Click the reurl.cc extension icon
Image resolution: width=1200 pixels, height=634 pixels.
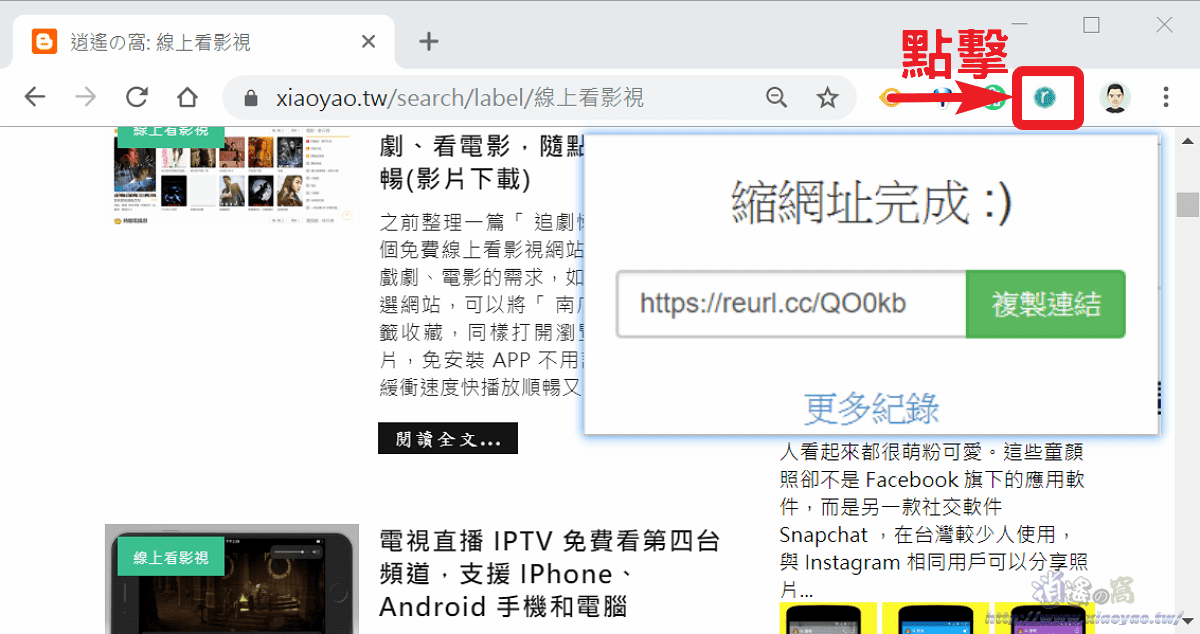coord(1047,97)
